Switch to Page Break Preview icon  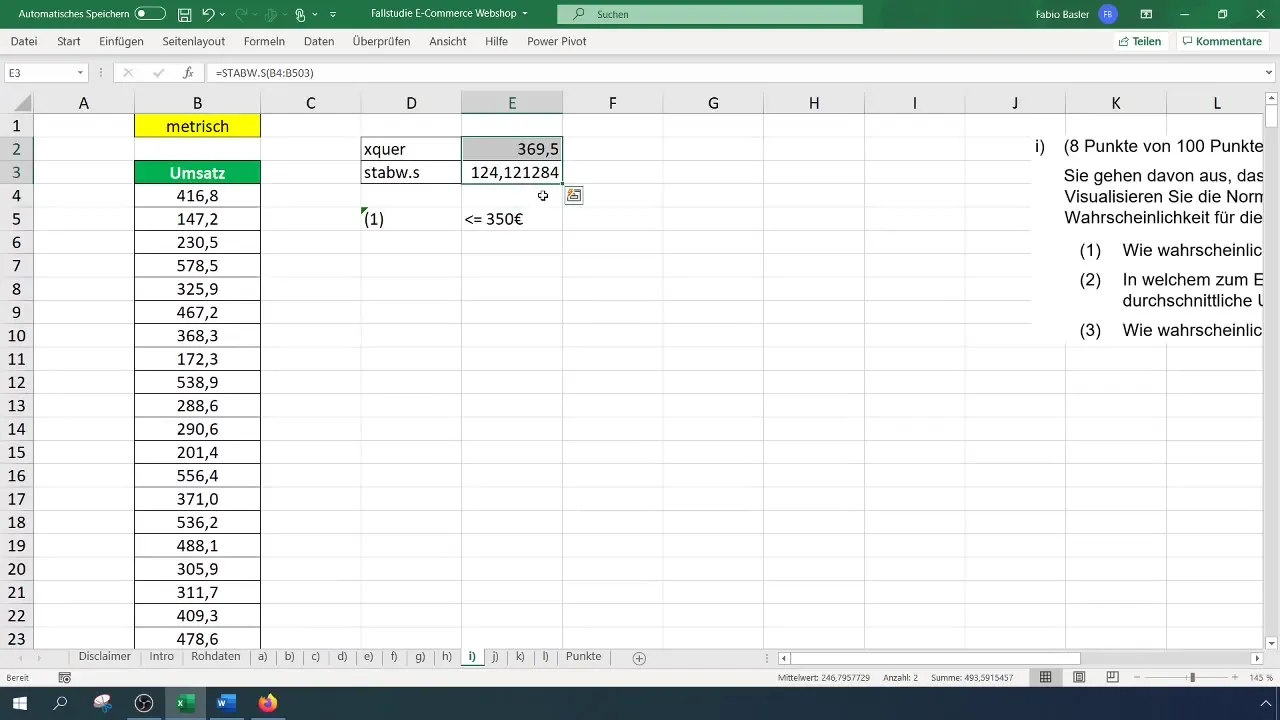(x=1112, y=677)
